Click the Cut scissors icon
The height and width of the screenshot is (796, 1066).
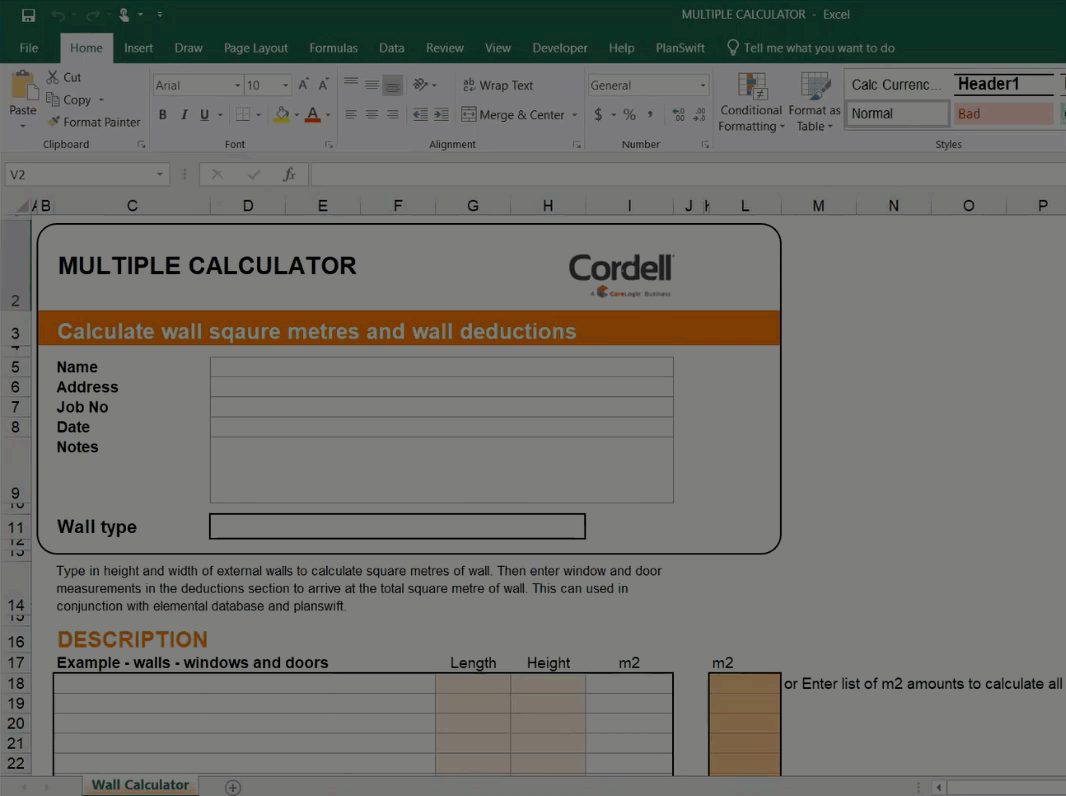tap(52, 77)
